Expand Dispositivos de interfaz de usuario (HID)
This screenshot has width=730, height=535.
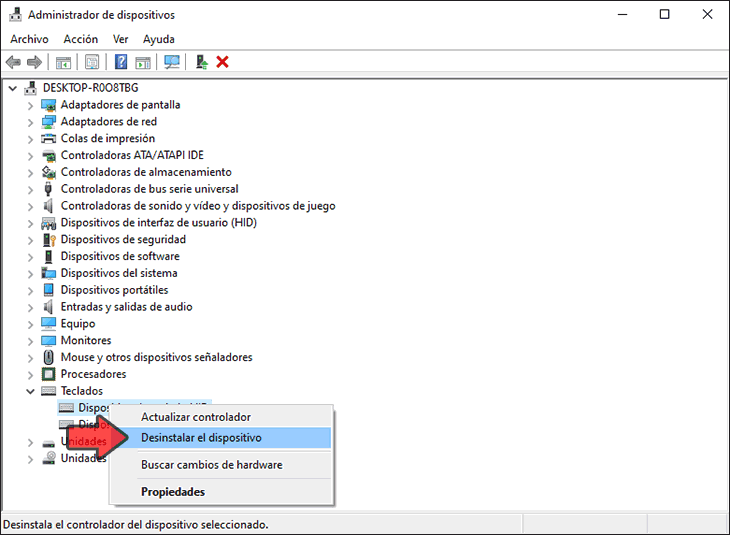click(x=30, y=223)
